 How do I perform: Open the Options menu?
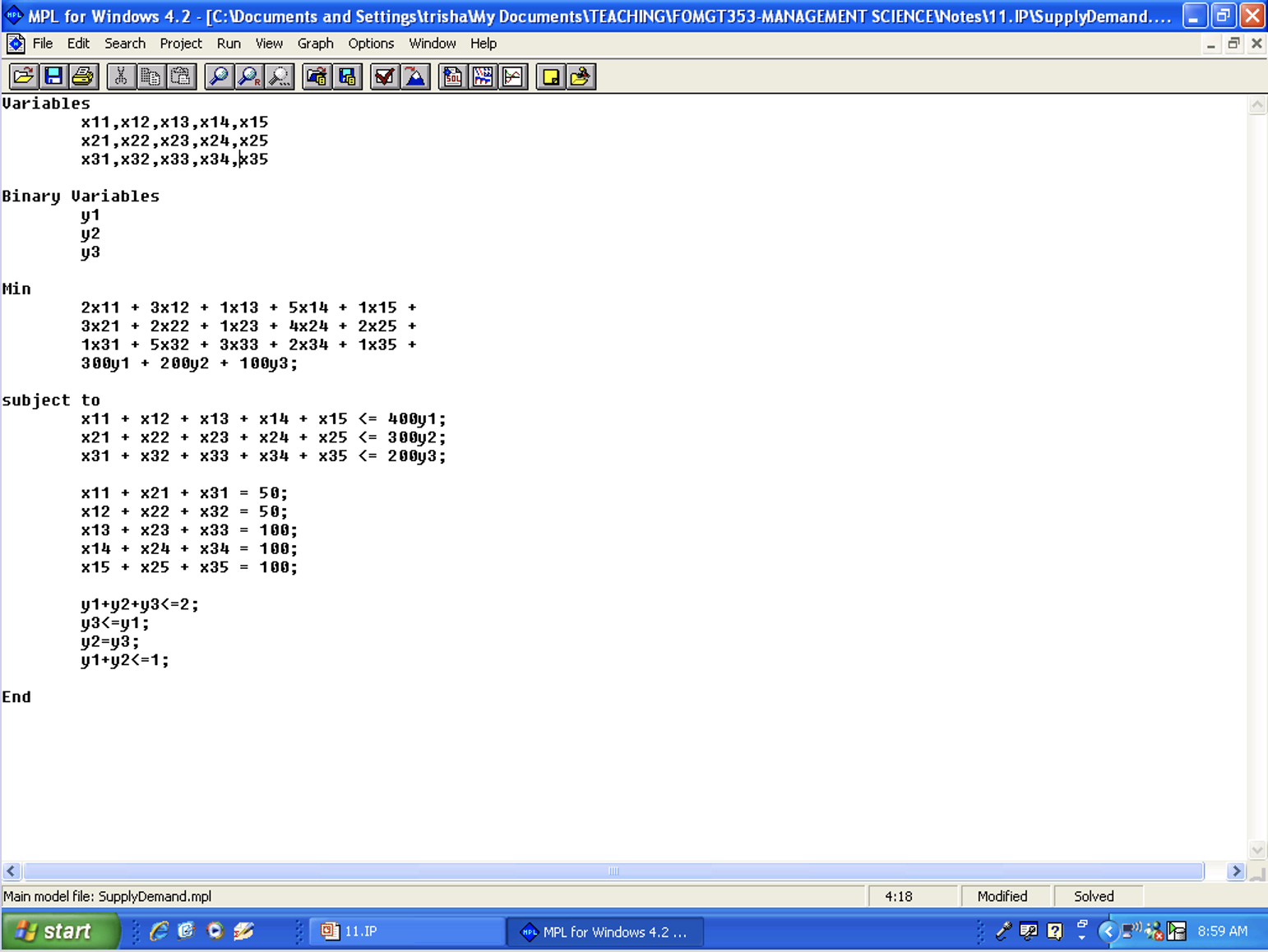click(371, 44)
